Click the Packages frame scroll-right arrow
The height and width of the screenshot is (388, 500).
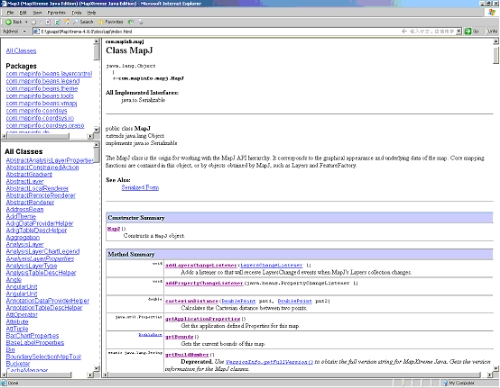click(90, 136)
